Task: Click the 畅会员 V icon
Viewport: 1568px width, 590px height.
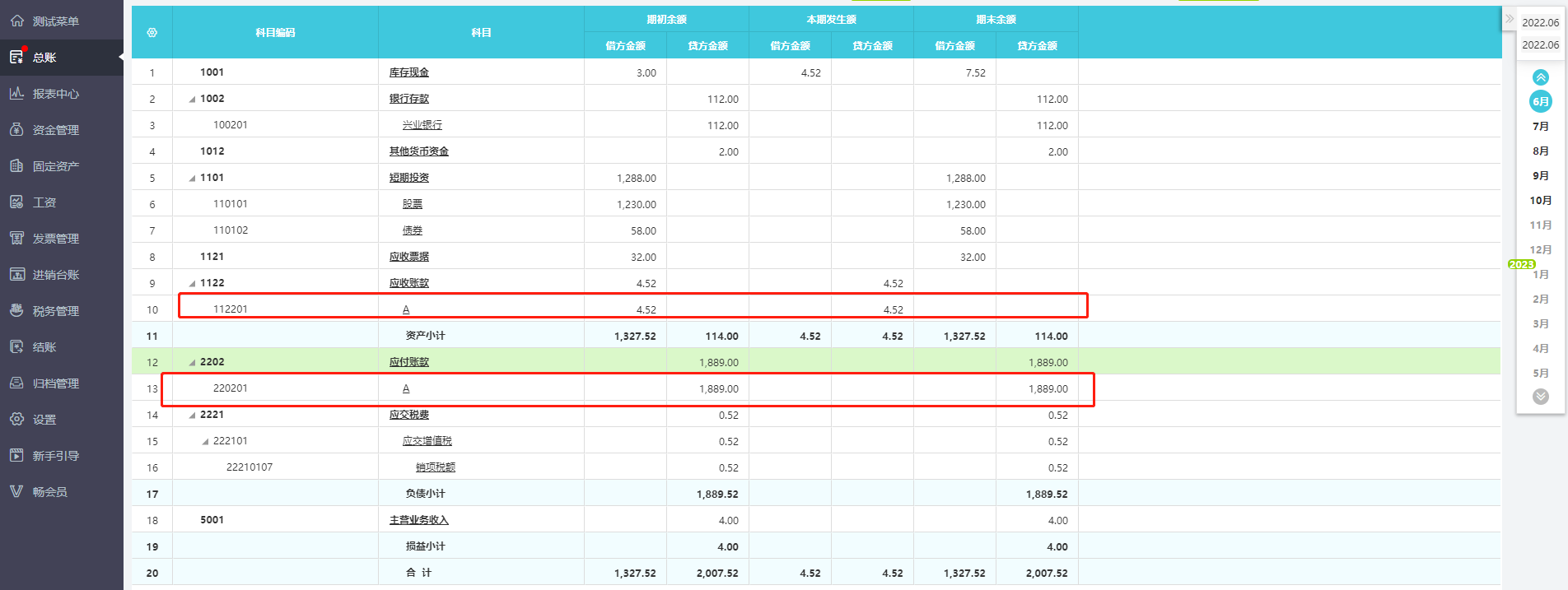Action: [16, 492]
